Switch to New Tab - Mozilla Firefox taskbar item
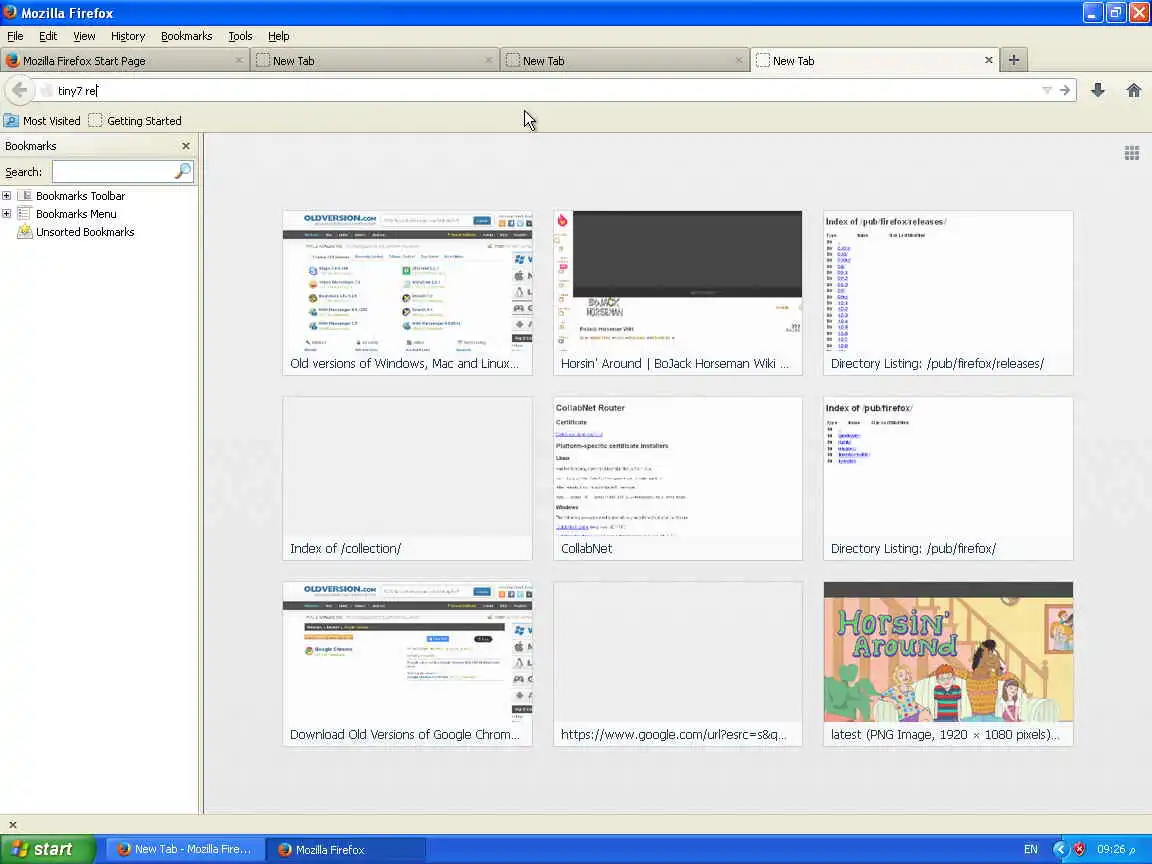 click(x=184, y=849)
